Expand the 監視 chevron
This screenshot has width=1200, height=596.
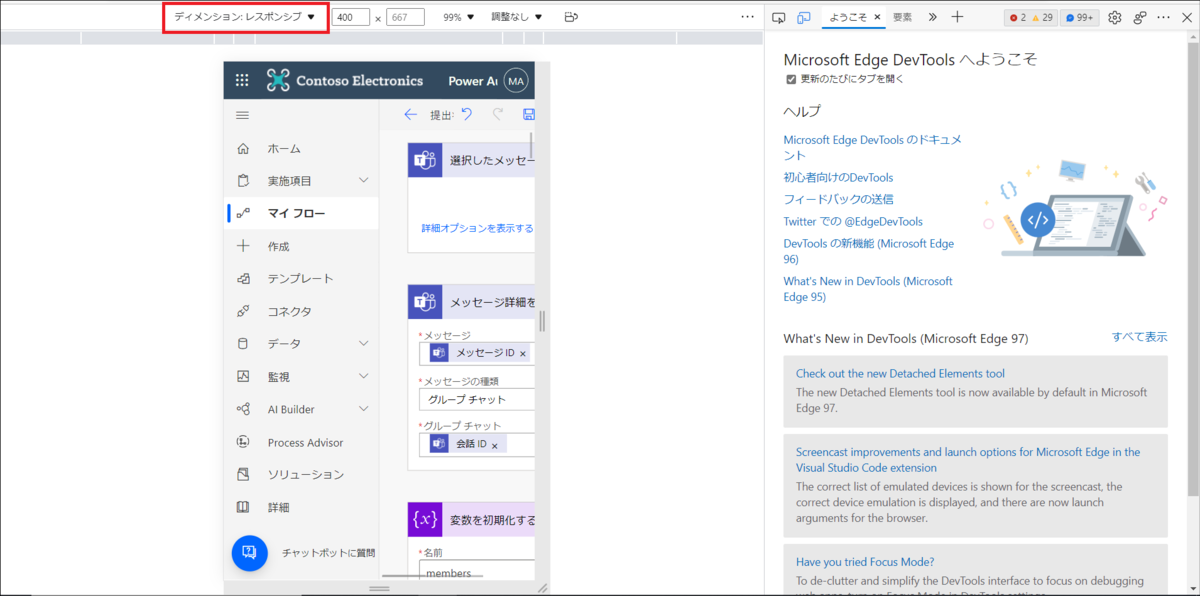coord(364,376)
